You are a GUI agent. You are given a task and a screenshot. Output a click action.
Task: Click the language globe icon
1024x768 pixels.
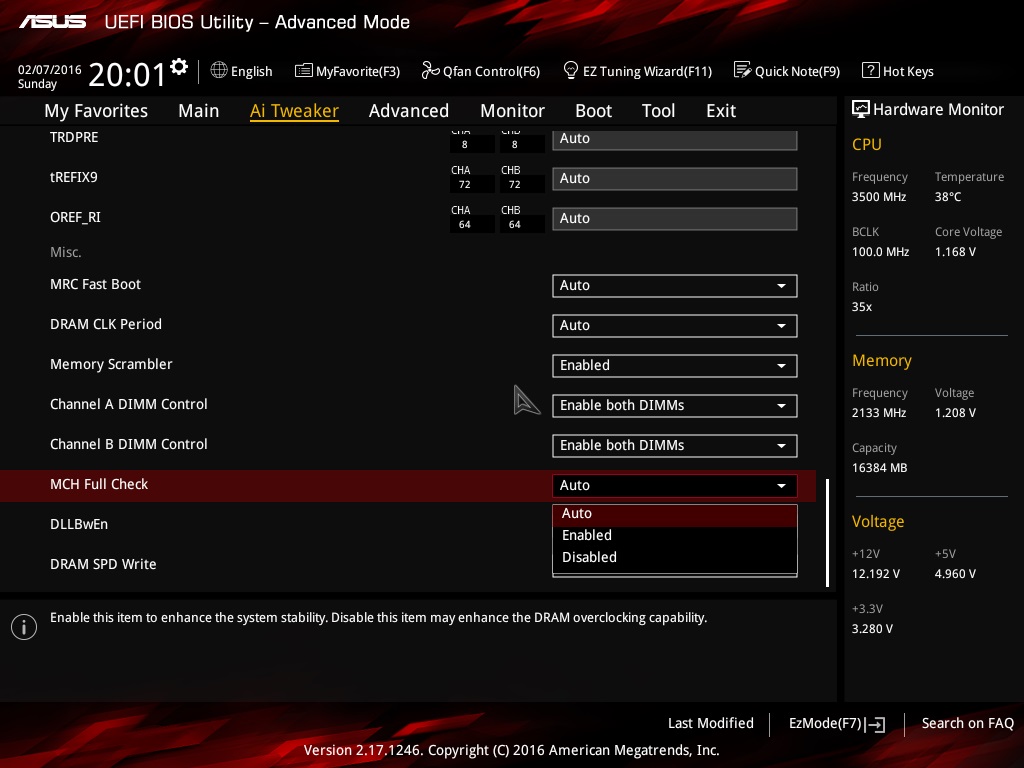click(x=219, y=70)
